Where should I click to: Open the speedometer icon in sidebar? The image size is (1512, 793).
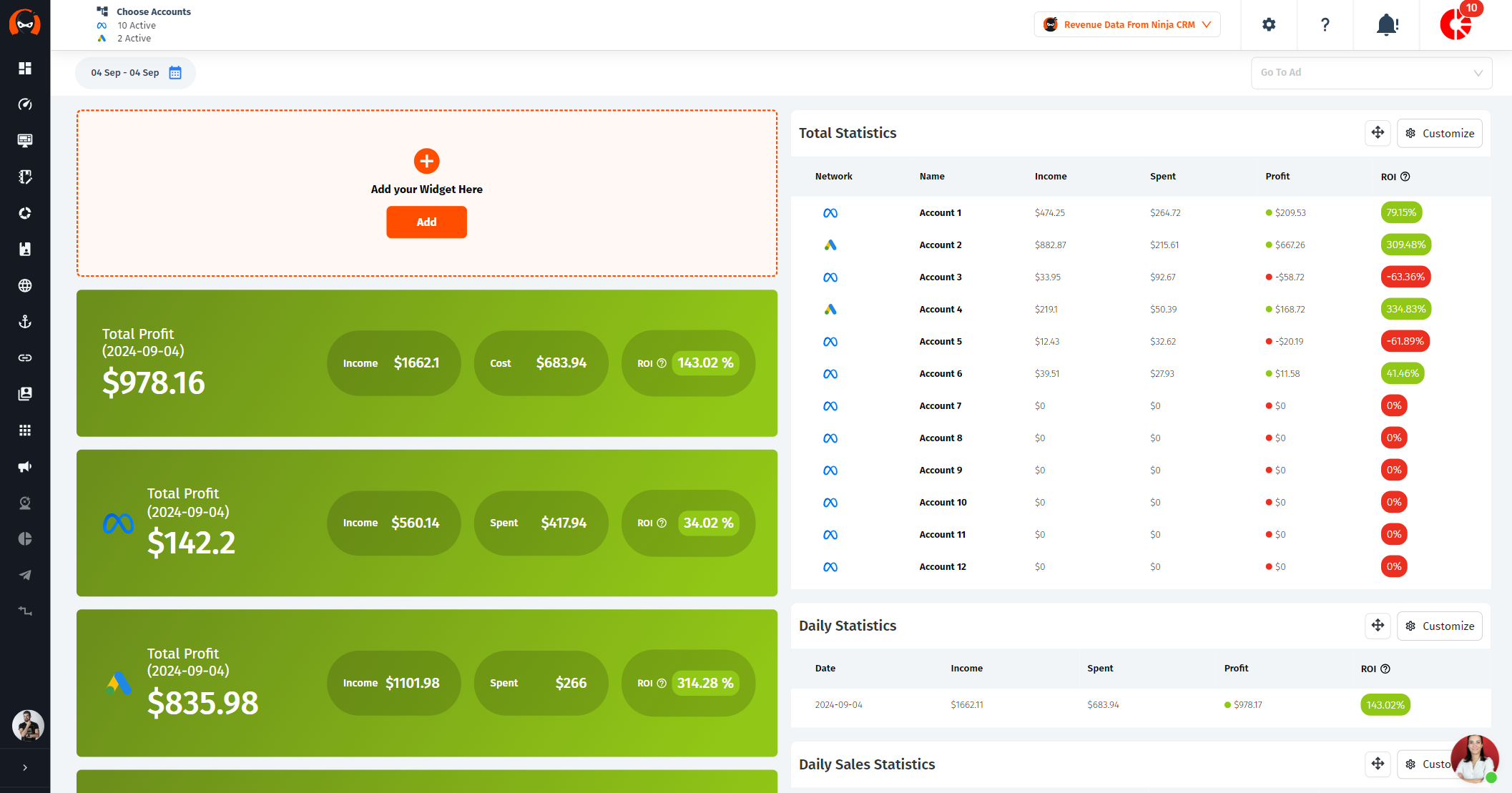[25, 104]
